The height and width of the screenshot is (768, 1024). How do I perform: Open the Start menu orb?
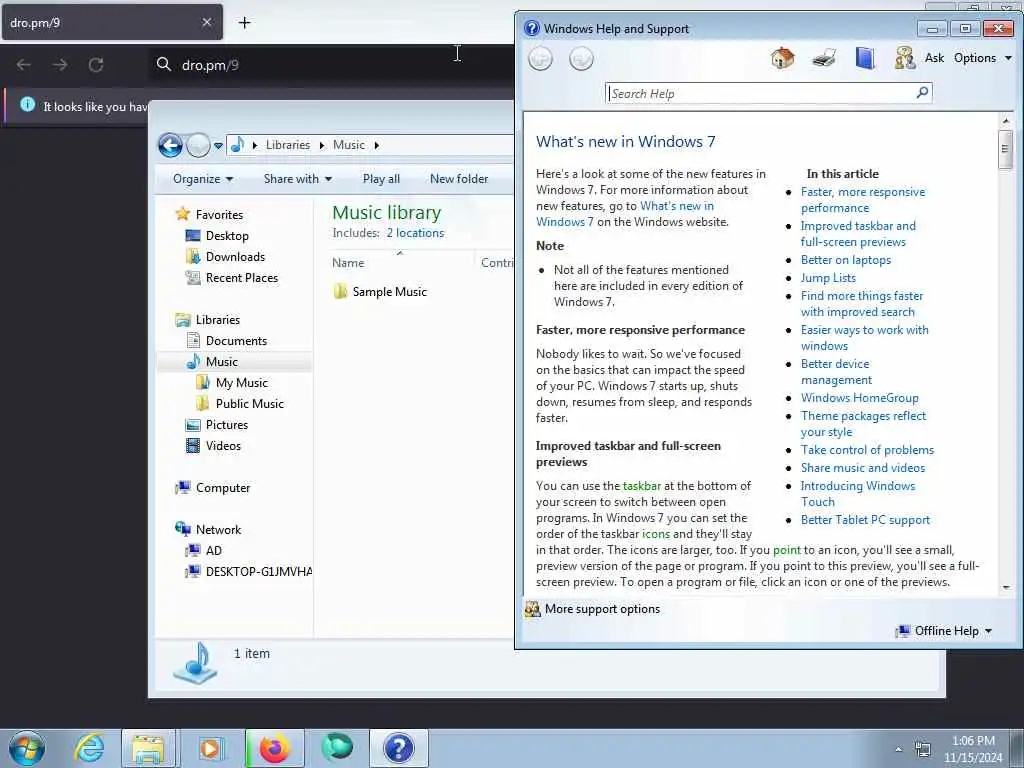pos(27,748)
